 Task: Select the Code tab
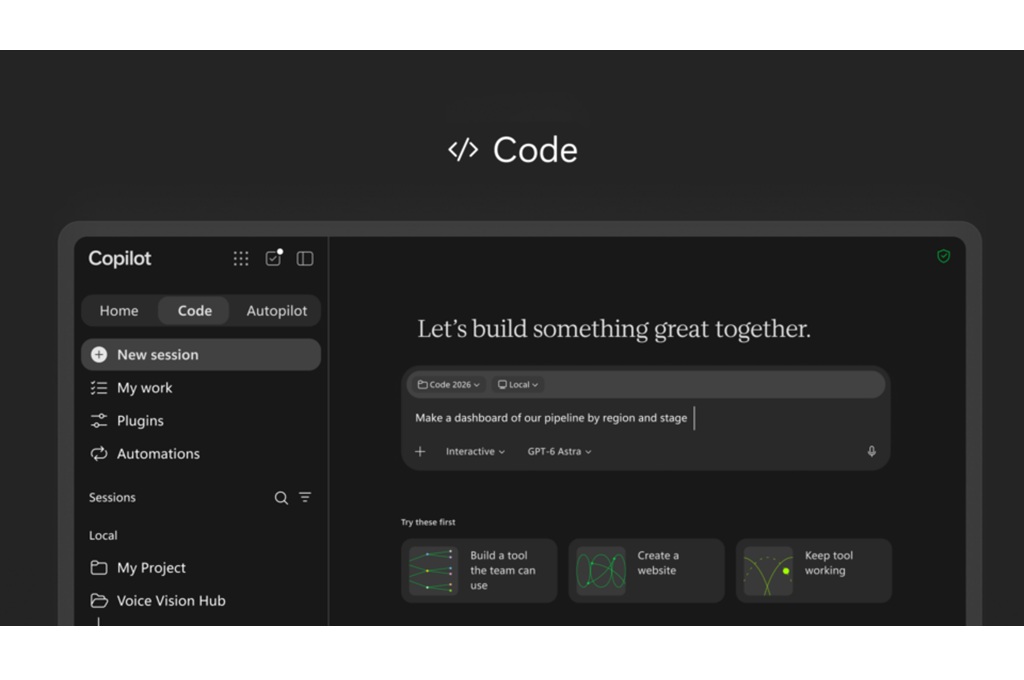pyautogui.click(x=195, y=310)
